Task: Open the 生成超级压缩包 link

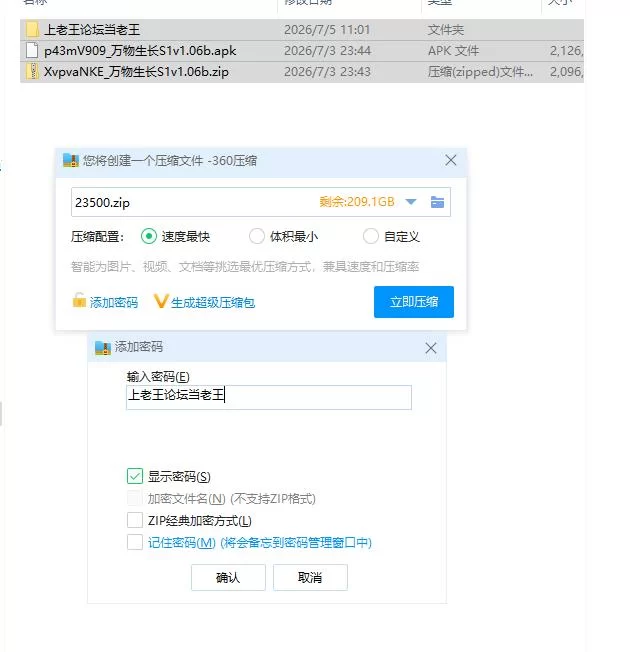Action: pos(212,302)
